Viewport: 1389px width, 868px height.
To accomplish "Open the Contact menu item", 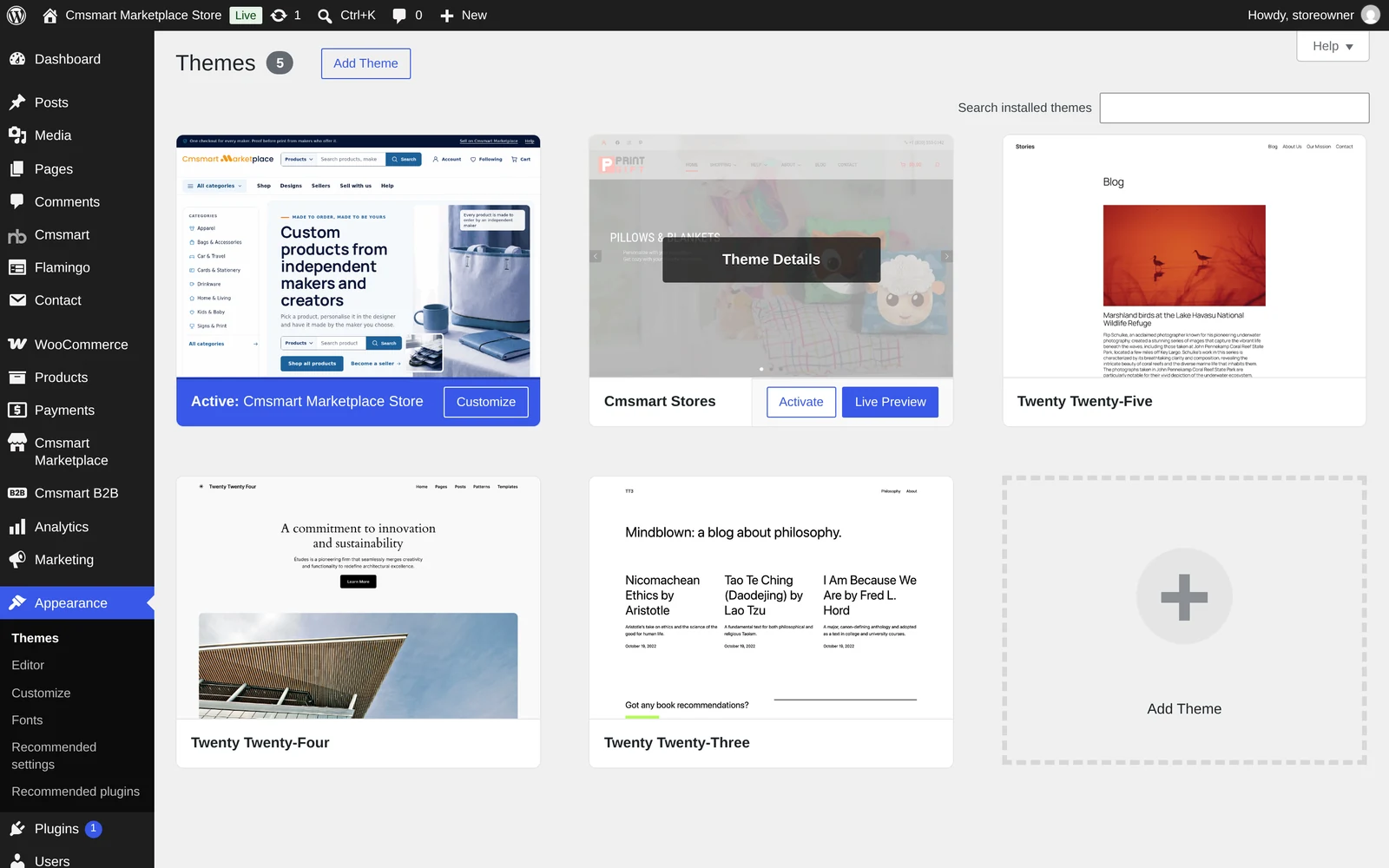I will [77, 300].
